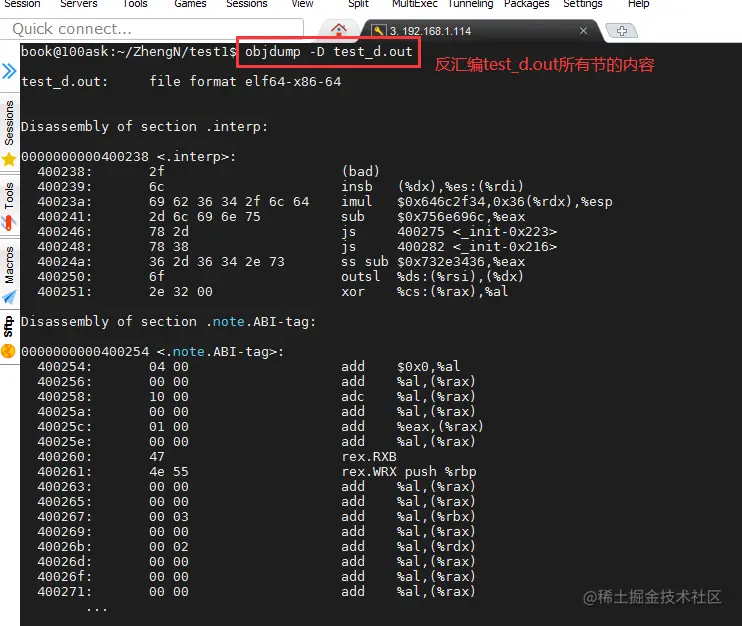Click the 'imul' instruction text
This screenshot has height=626, width=742.
pos(356,202)
